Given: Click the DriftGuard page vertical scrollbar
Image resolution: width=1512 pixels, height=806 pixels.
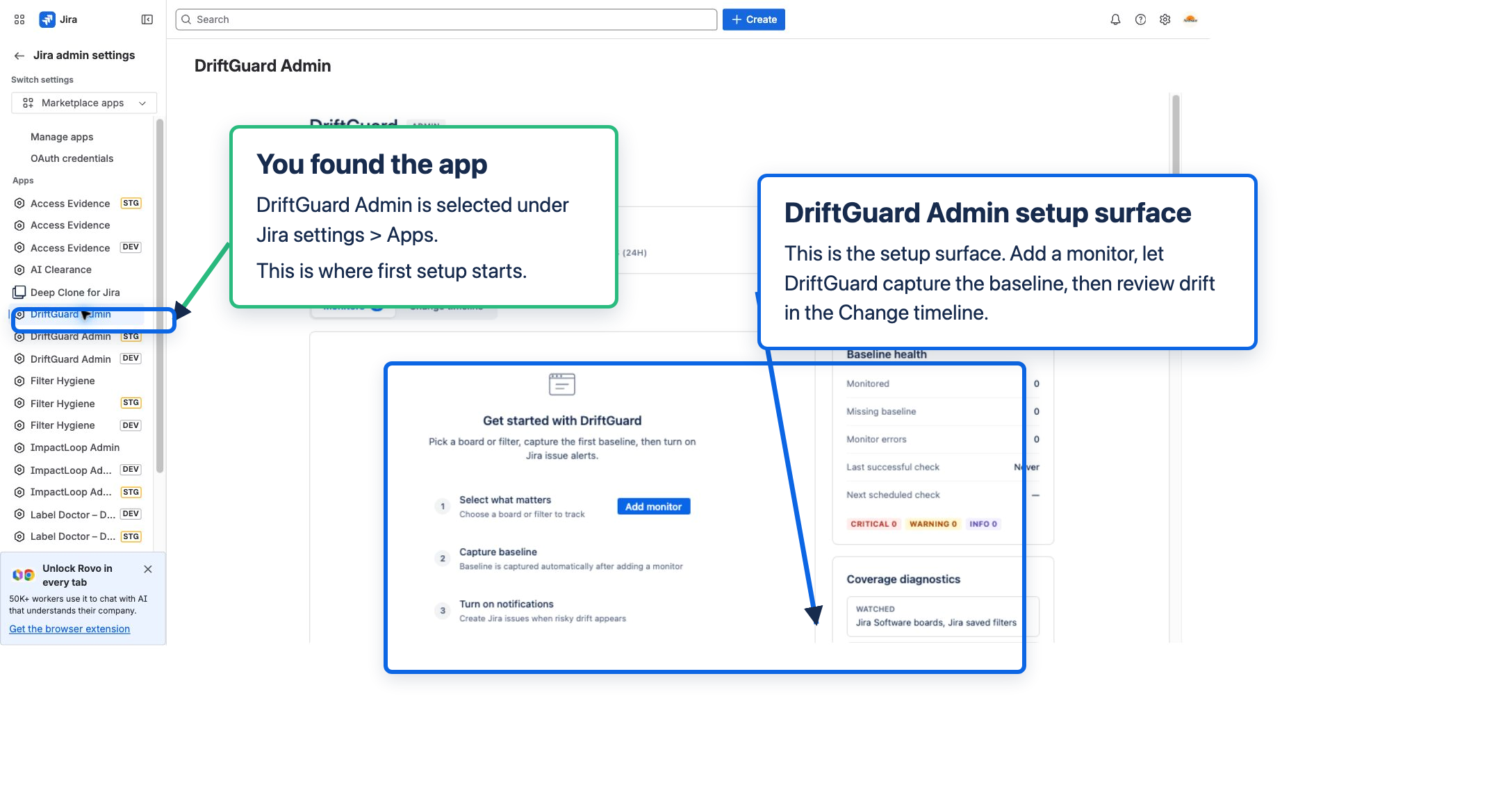Looking at the screenshot, I should pyautogui.click(x=1176, y=135).
